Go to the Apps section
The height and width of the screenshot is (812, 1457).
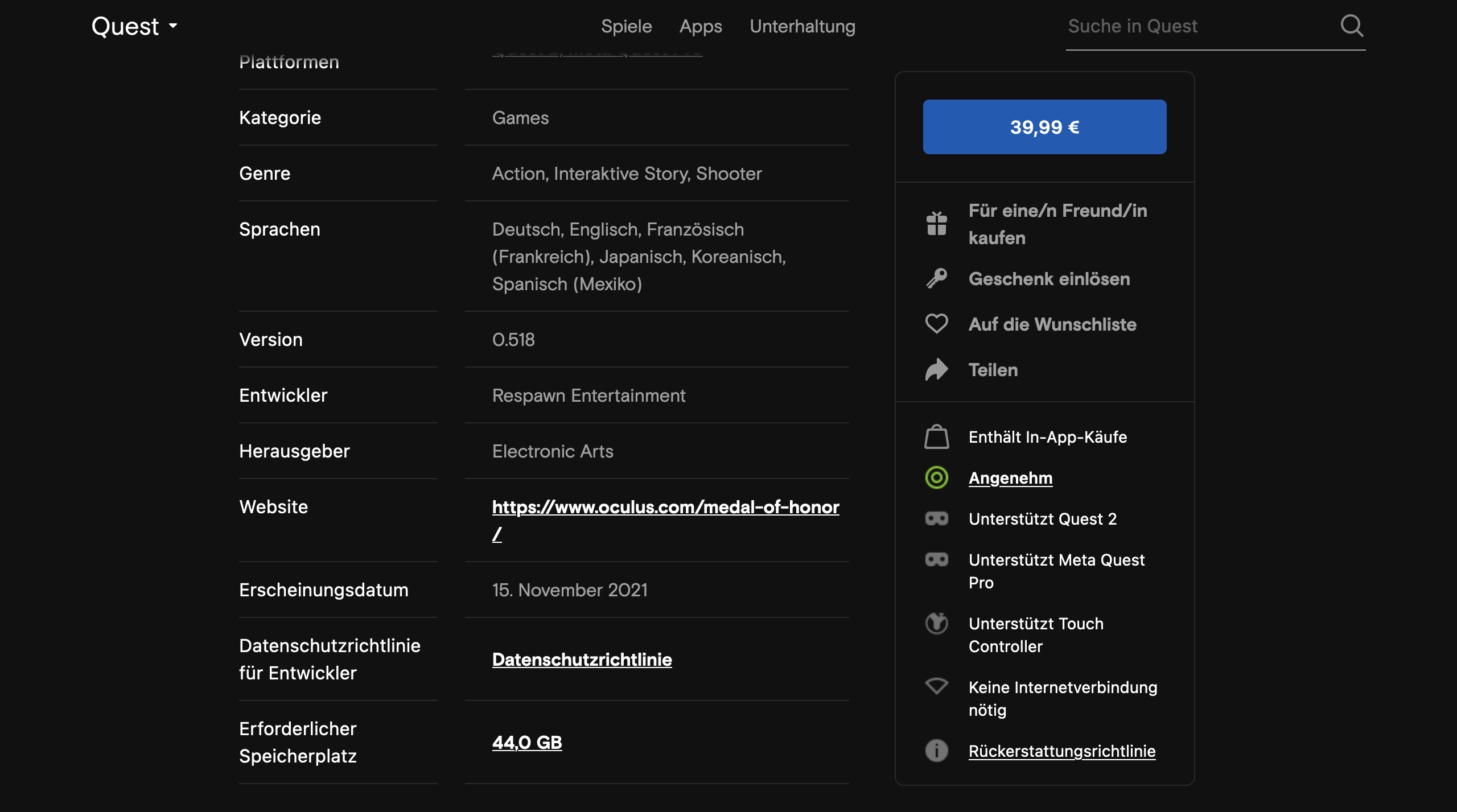point(700,26)
